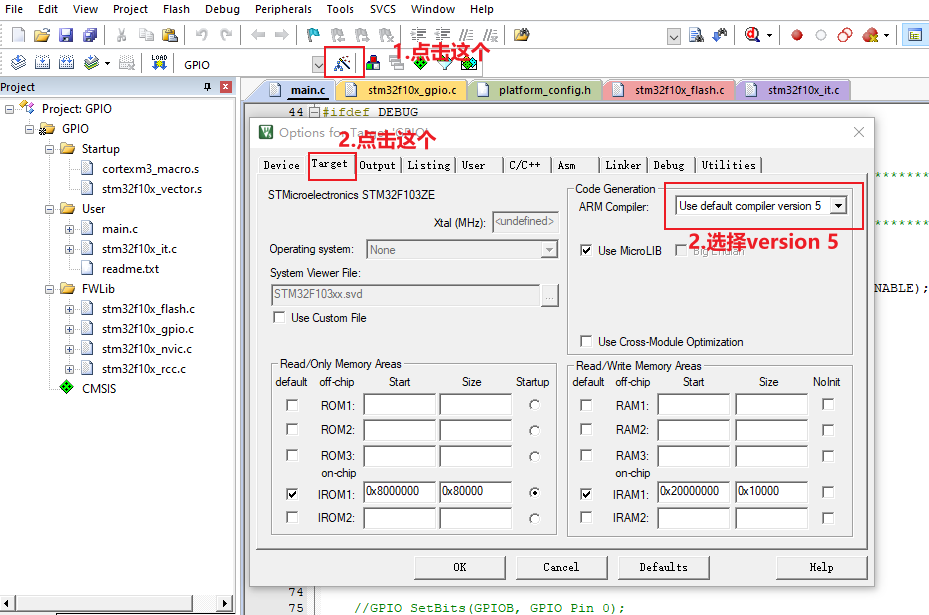
Task: Click the Build target icon
Action: point(43,62)
